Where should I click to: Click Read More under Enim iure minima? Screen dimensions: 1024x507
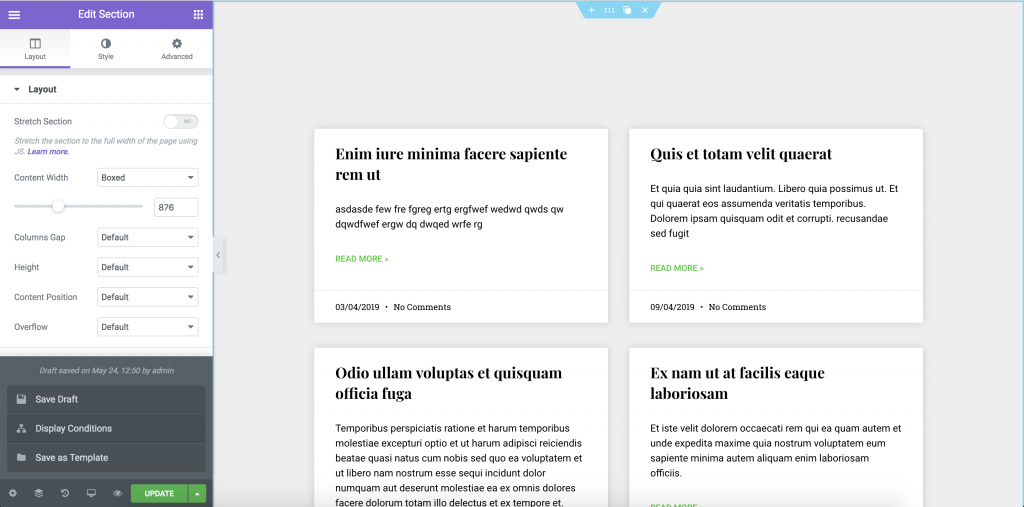click(x=362, y=259)
